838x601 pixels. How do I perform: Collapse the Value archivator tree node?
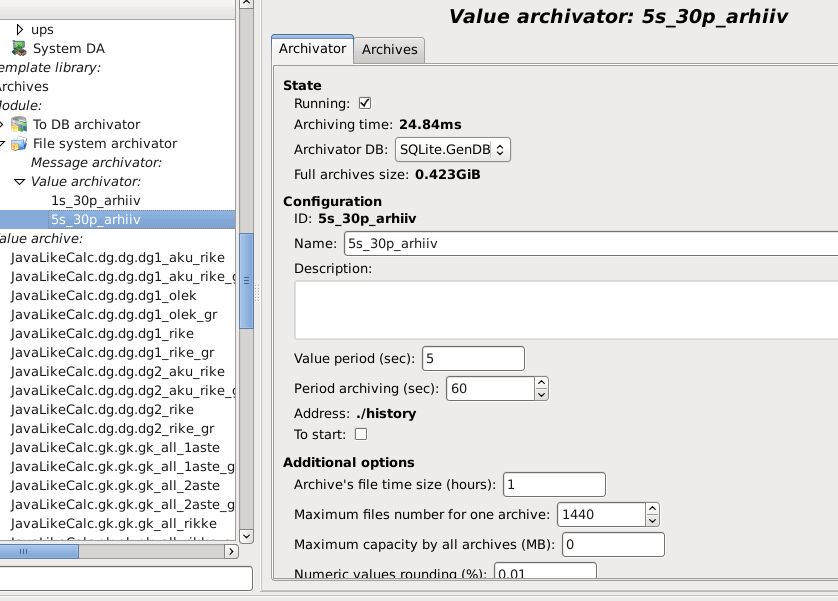pos(19,181)
